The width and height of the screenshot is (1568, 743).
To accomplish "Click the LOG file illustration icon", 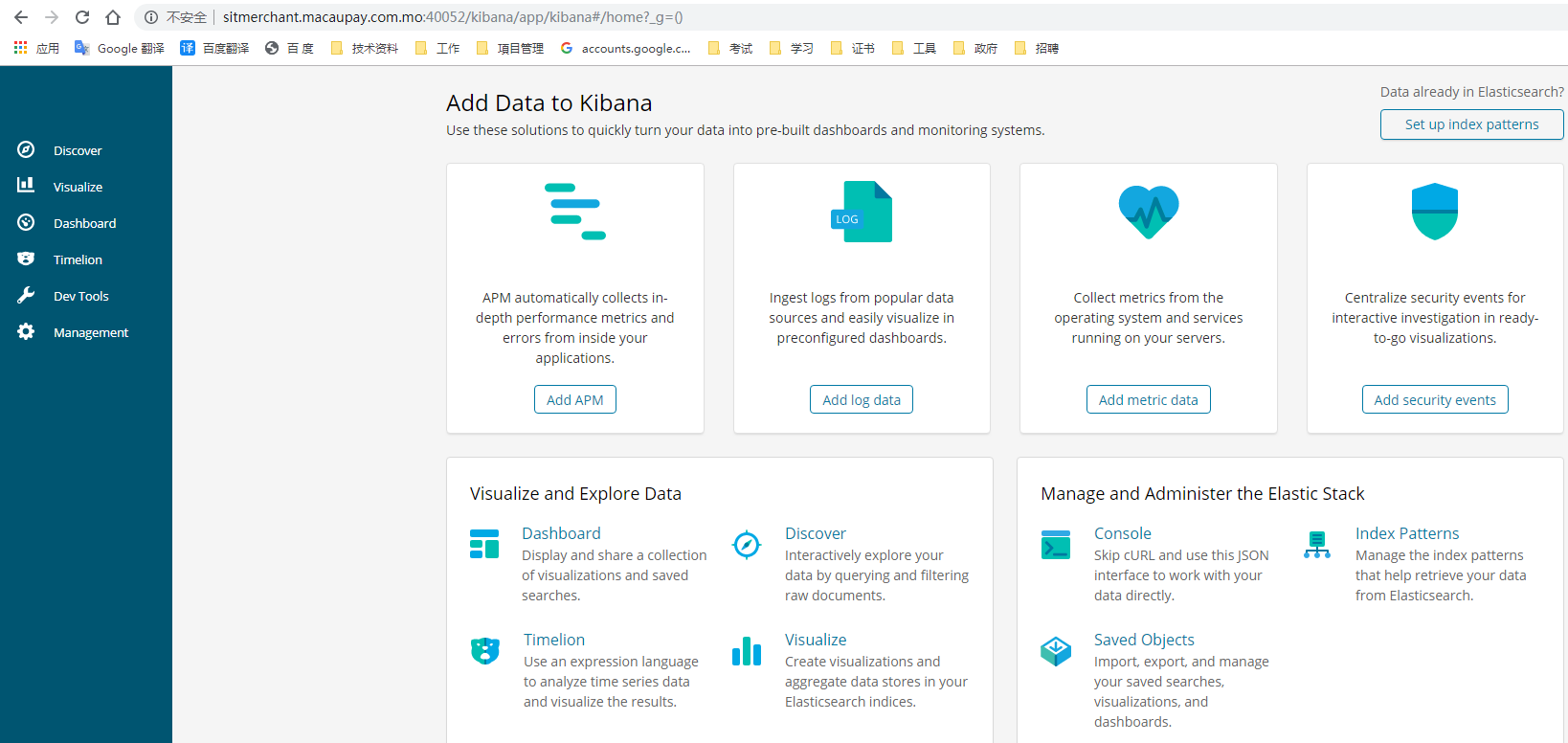I will click(862, 212).
